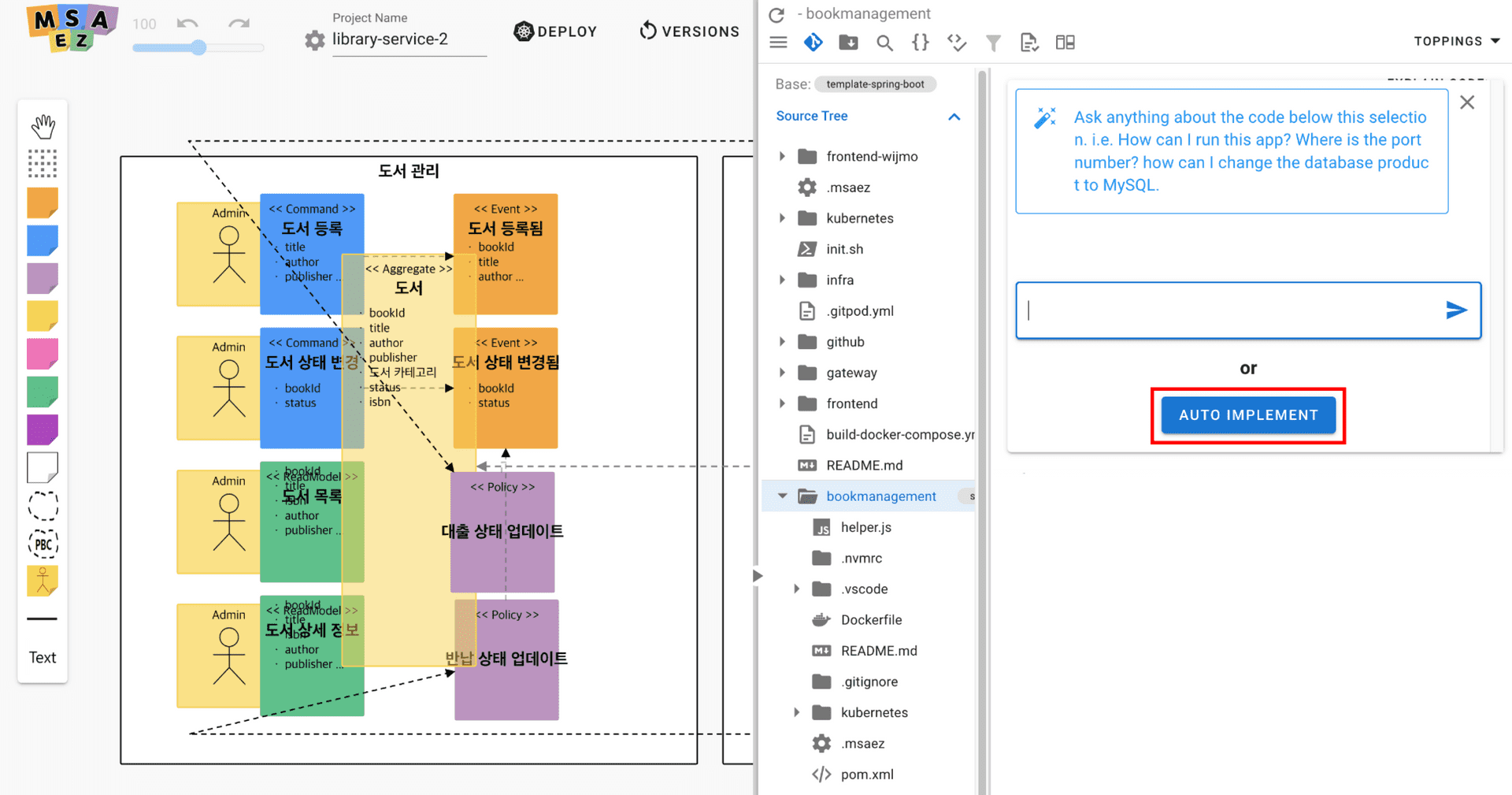
Task: Click the curly braces icon
Action: tap(920, 43)
